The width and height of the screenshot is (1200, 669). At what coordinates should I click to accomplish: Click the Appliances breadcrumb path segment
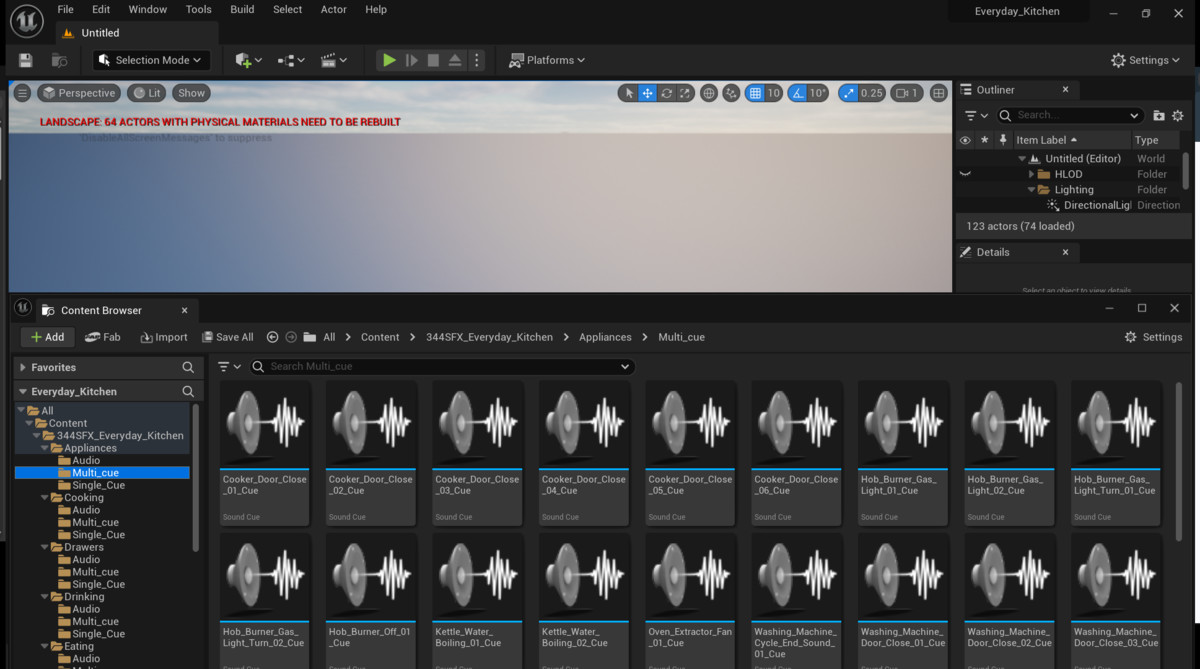(605, 337)
